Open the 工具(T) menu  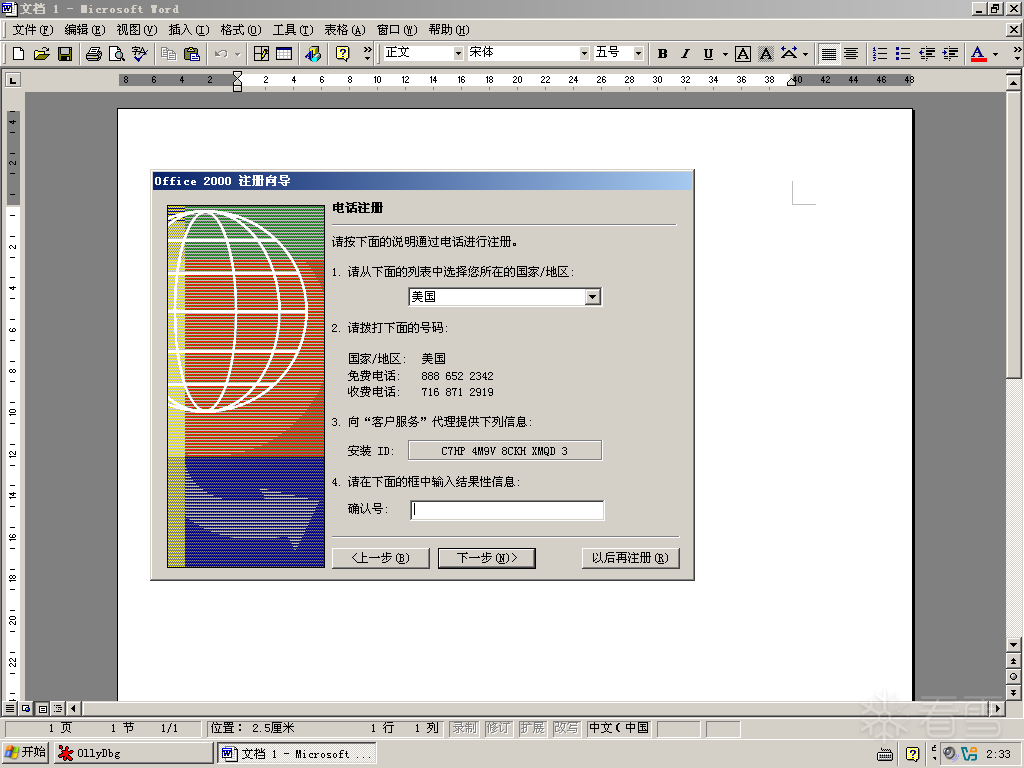click(x=293, y=30)
